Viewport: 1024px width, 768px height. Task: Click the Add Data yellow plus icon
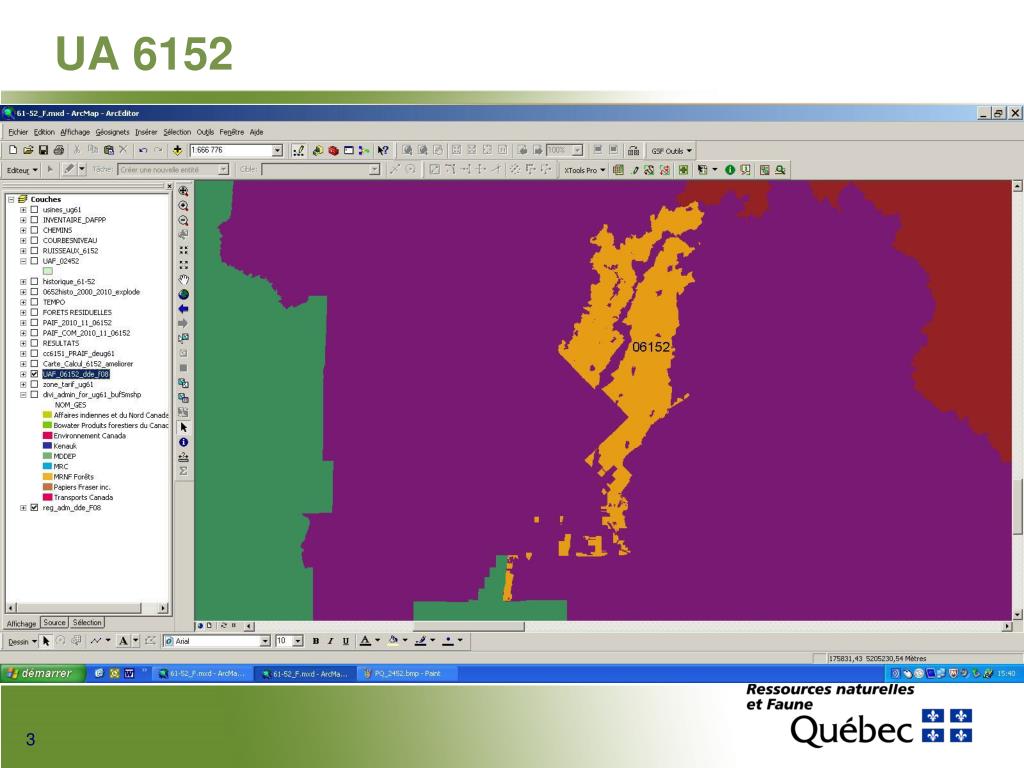[x=177, y=150]
